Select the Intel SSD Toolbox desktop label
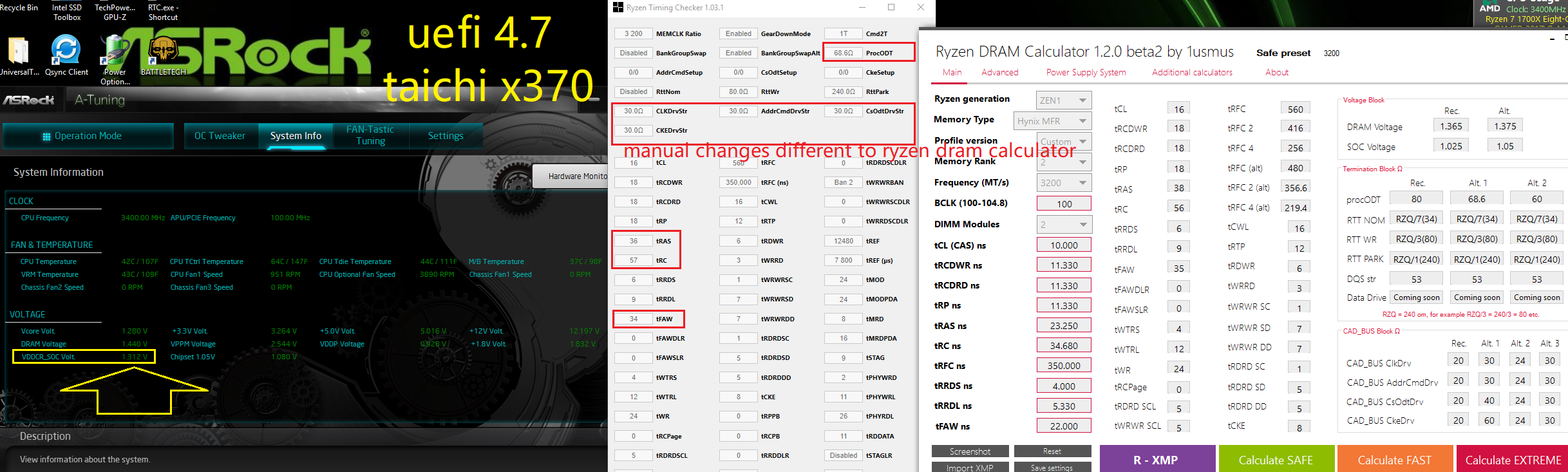Image resolution: width=1568 pixels, height=472 pixels. point(67,12)
